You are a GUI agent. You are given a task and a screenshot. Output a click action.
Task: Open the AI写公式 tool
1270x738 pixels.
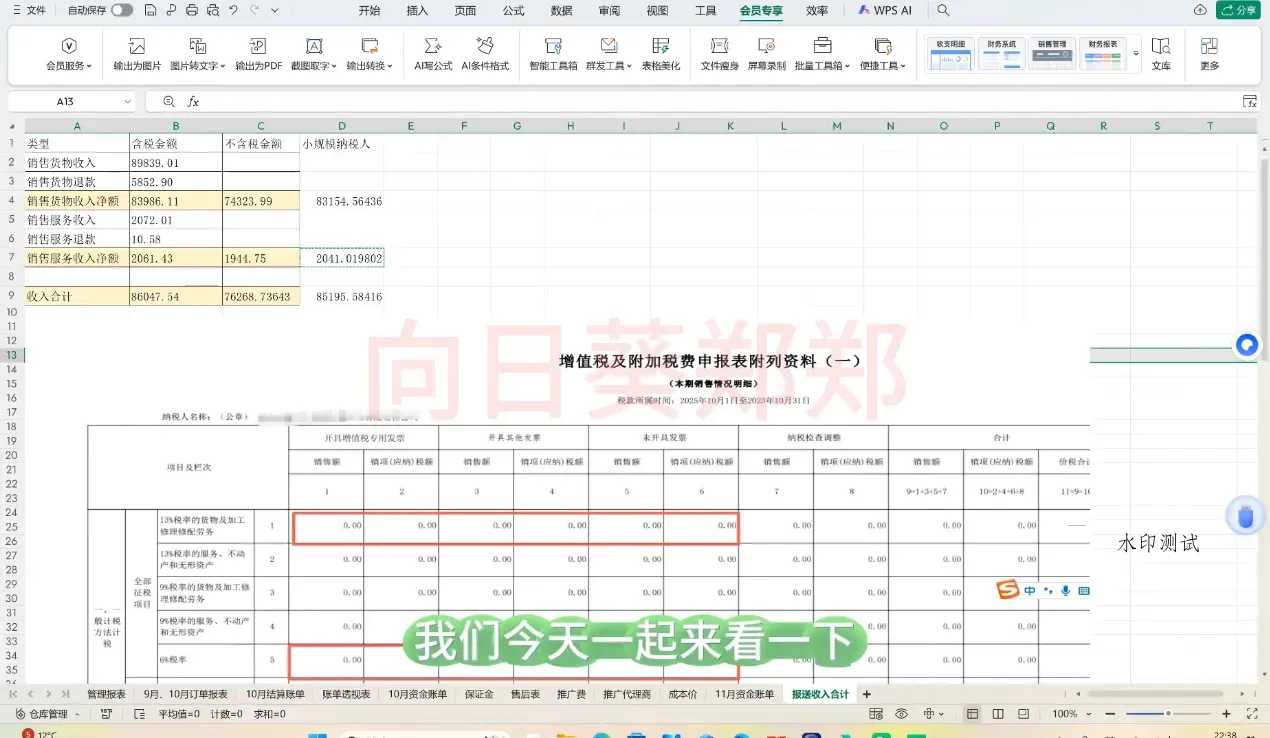click(x=432, y=55)
